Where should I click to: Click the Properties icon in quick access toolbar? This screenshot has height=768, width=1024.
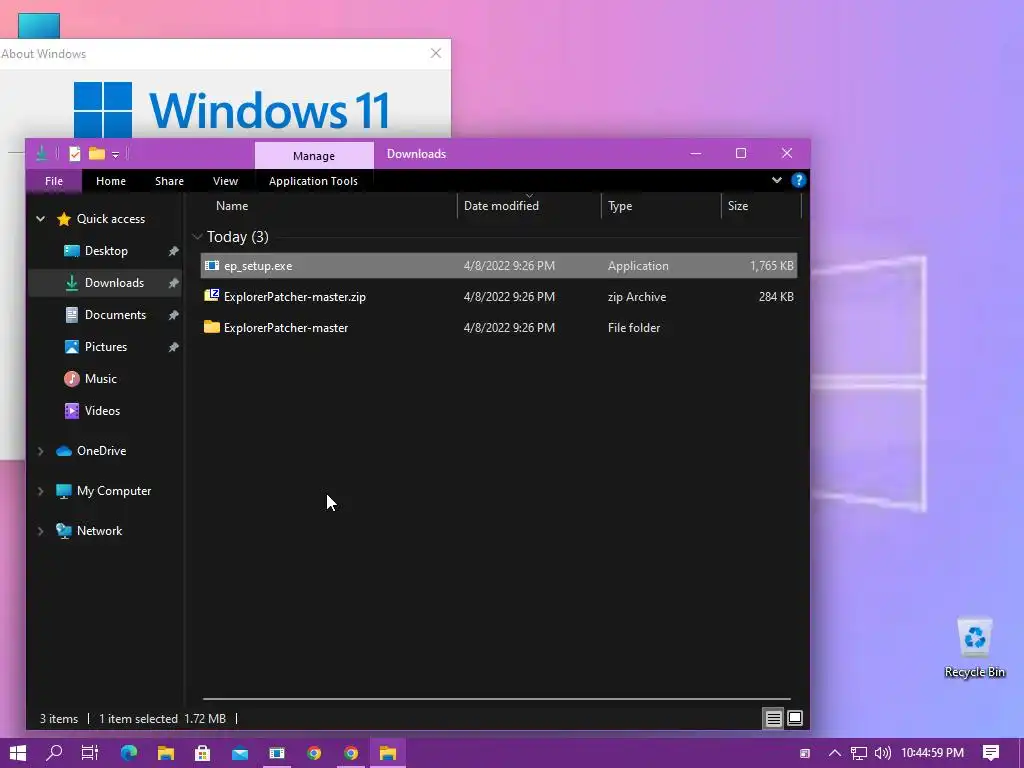click(x=74, y=153)
